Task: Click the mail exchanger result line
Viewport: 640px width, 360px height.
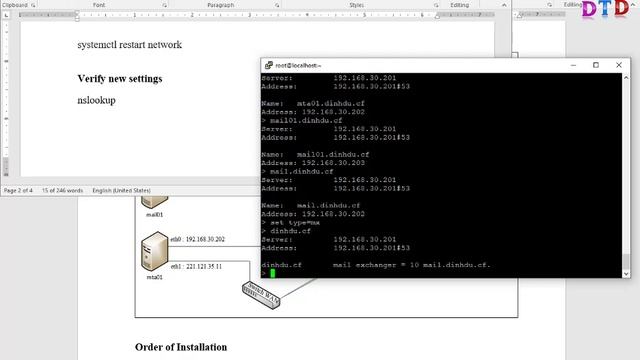Action: coord(376,265)
